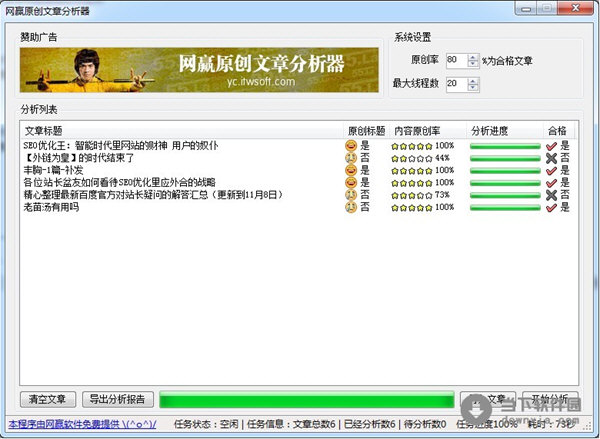Select the row 精心整理最新百度官方对站长疑问的解答汇总

coord(298,195)
